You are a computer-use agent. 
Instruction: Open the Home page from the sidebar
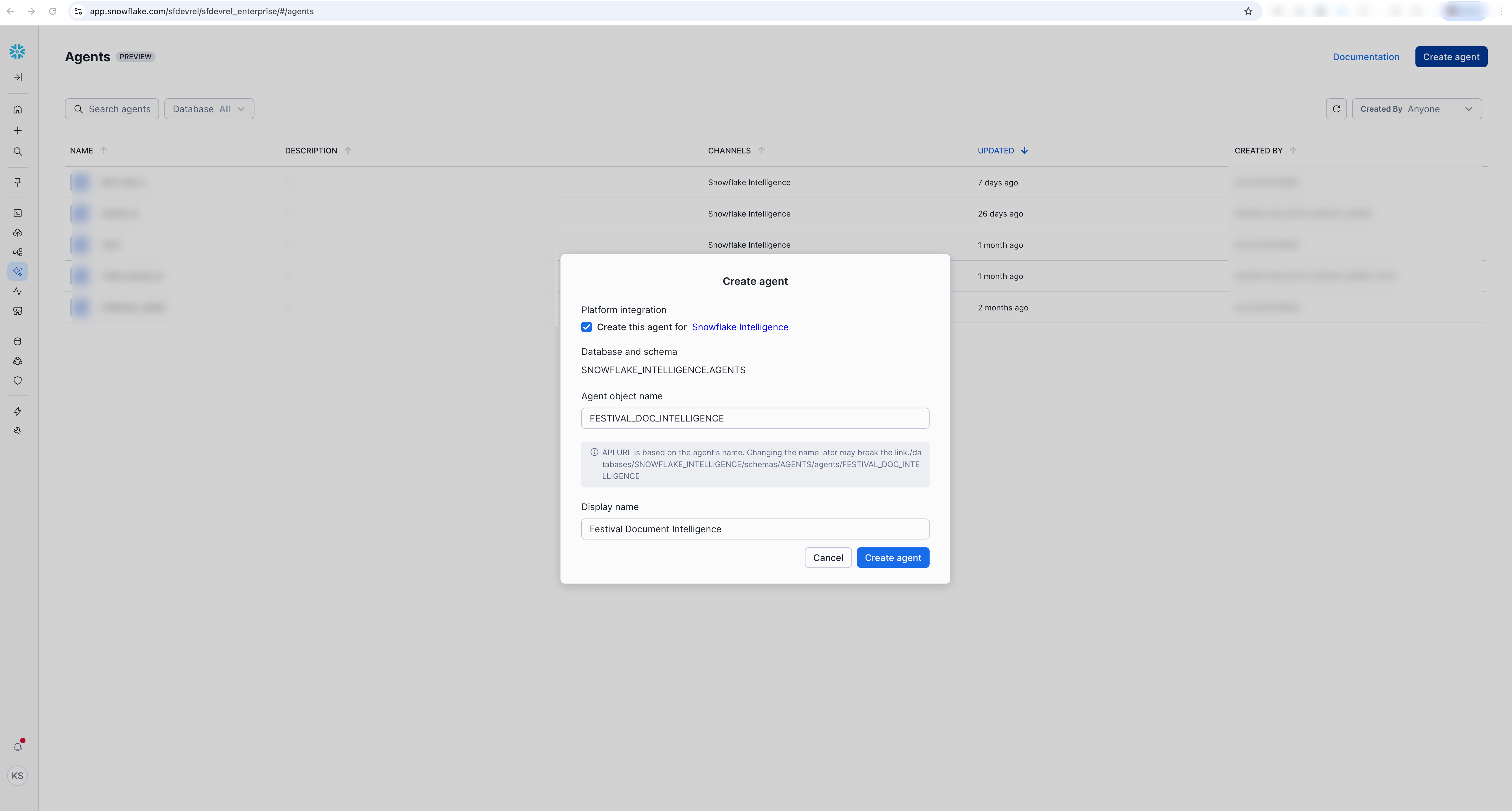17,109
